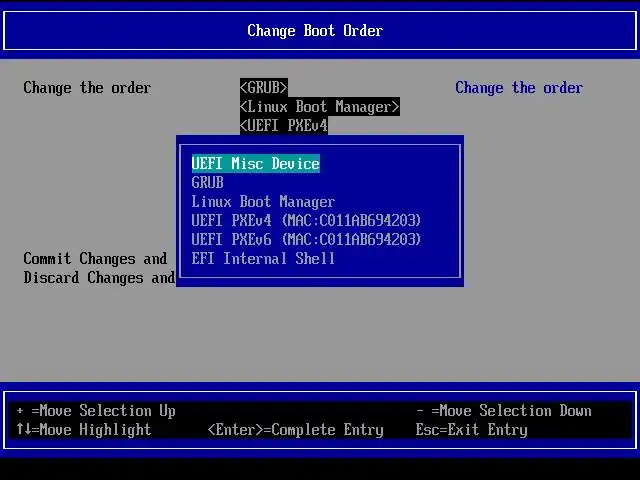The height and width of the screenshot is (480, 640).
Task: Click the 'Discard Changes and' option
Action: 99,278
